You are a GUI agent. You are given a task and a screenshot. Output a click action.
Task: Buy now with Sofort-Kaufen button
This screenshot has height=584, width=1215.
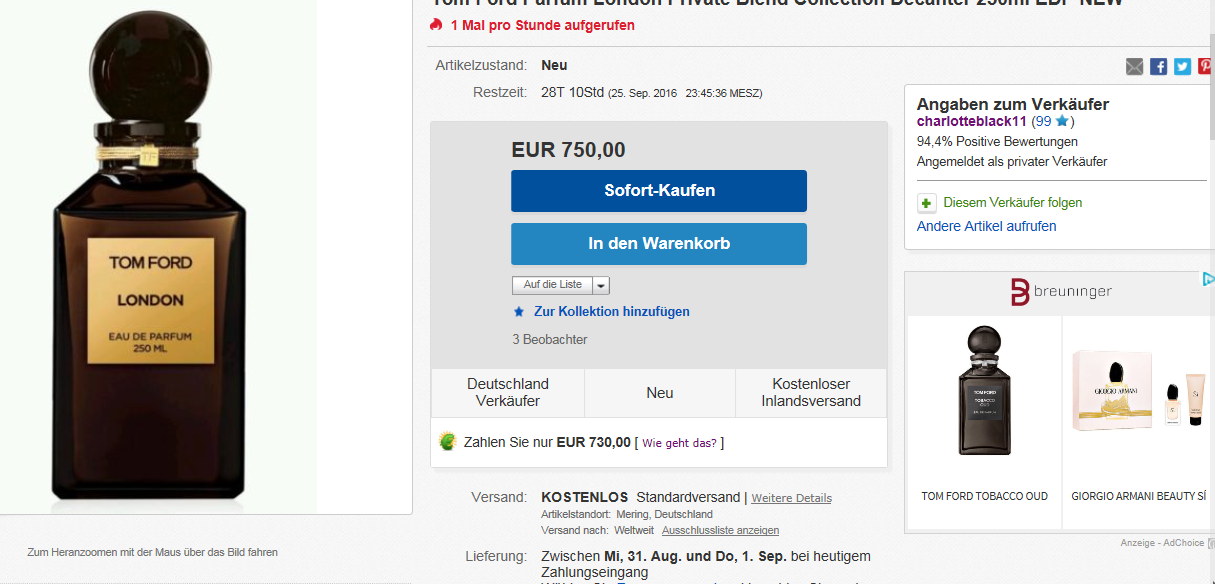(x=659, y=190)
